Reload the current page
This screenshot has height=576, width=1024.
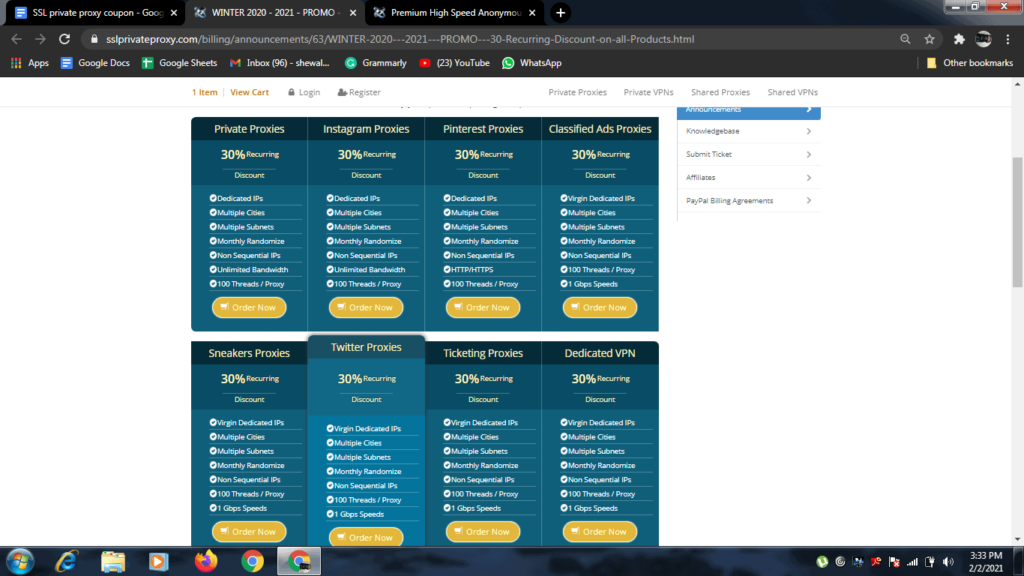click(64, 39)
